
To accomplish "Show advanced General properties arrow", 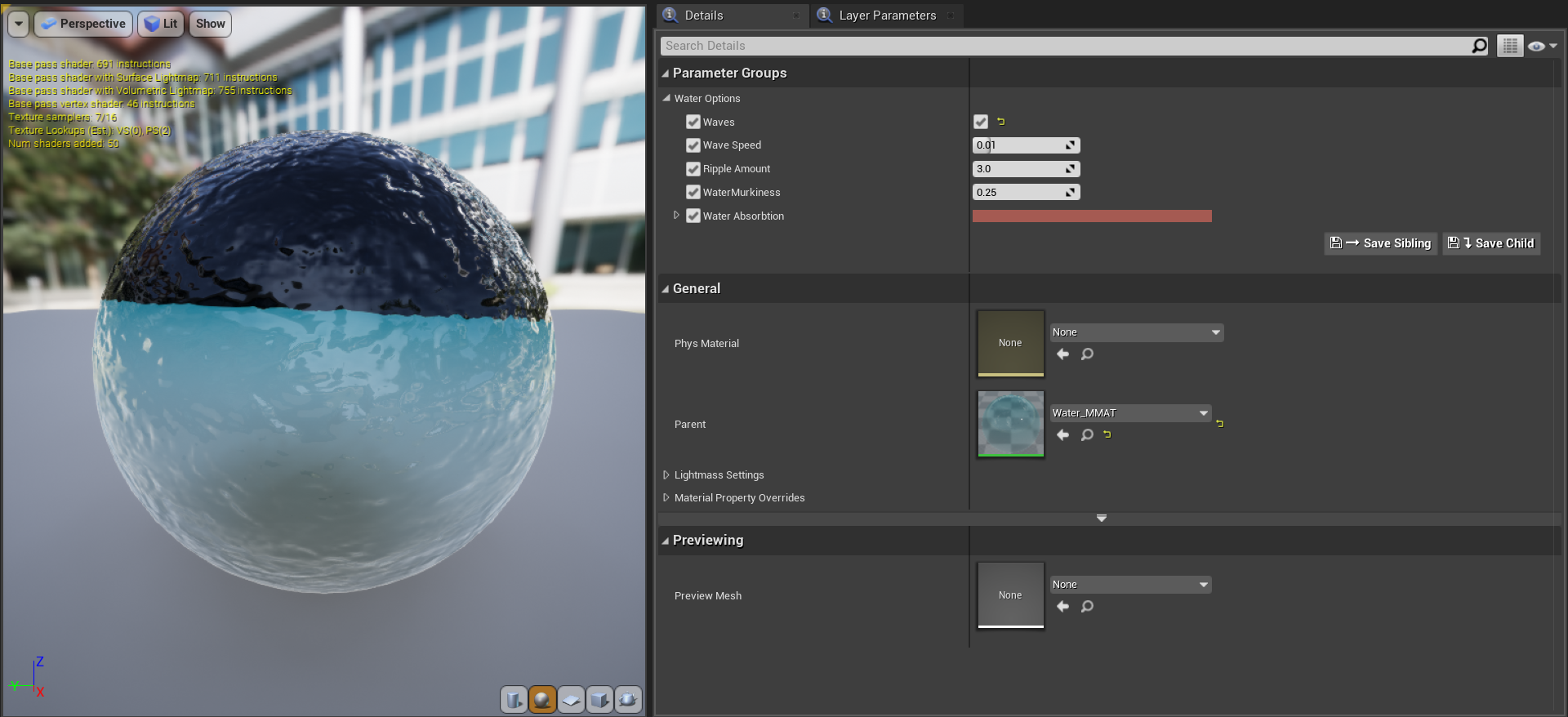I will tap(1102, 519).
